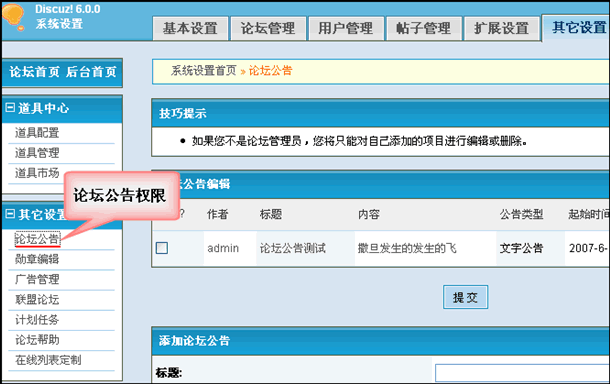Click the 作者 column header
610x384 pixels.
pyautogui.click(x=217, y=214)
